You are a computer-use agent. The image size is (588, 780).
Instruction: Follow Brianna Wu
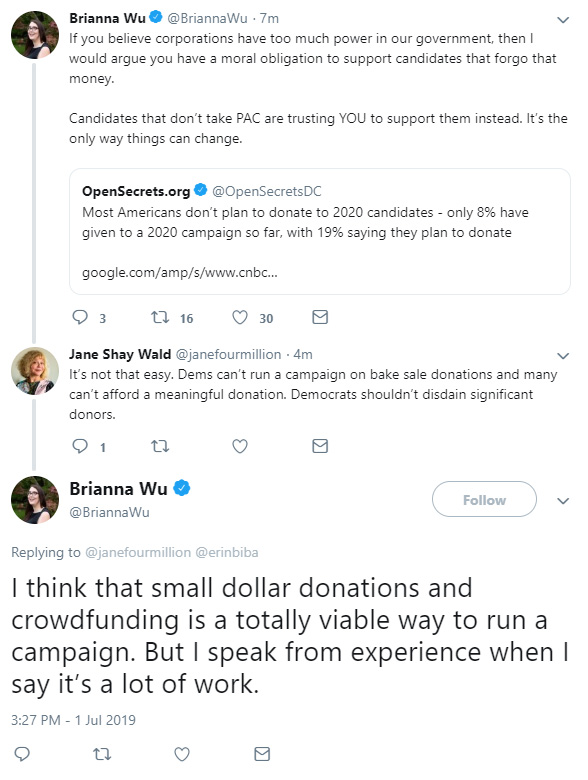[484, 499]
